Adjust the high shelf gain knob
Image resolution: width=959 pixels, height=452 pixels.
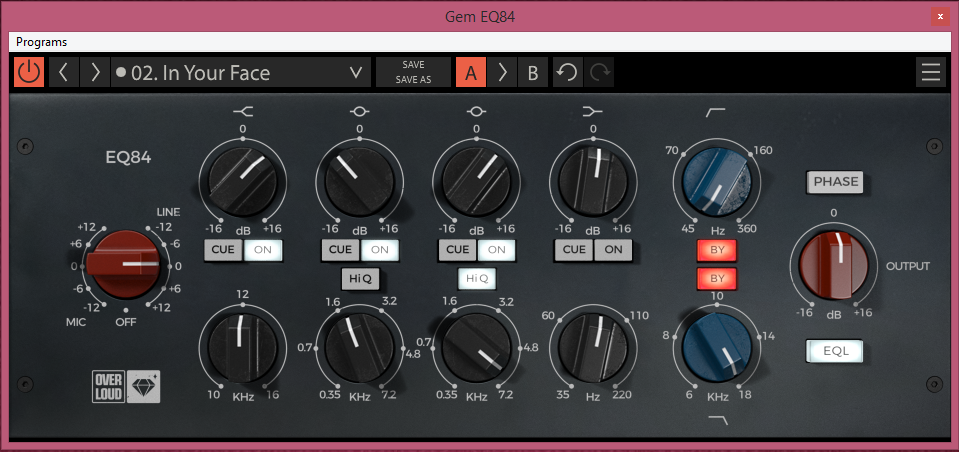(243, 181)
